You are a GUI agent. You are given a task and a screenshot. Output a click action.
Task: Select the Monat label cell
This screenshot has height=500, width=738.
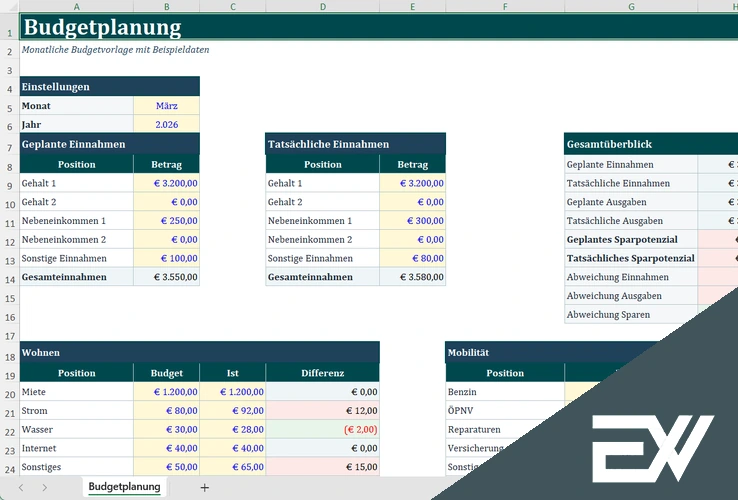pyautogui.click(x=76, y=106)
